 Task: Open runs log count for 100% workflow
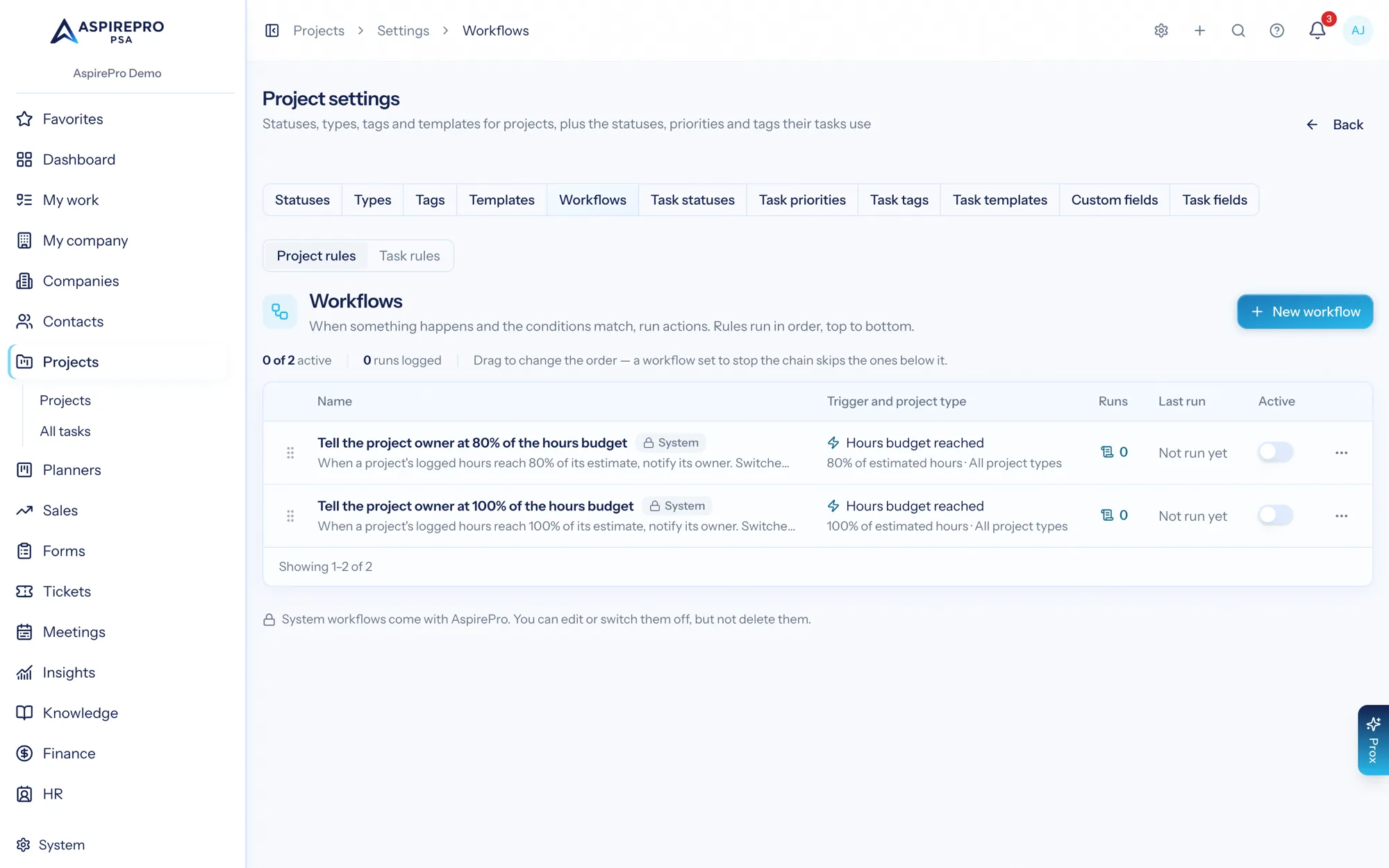(x=1114, y=515)
